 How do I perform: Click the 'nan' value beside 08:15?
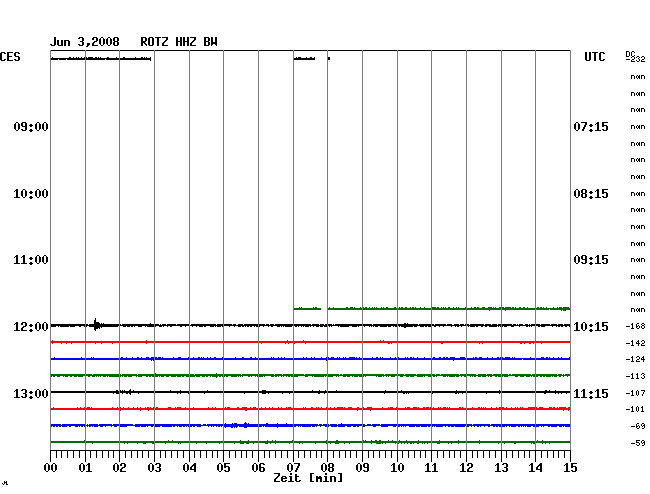click(x=638, y=194)
